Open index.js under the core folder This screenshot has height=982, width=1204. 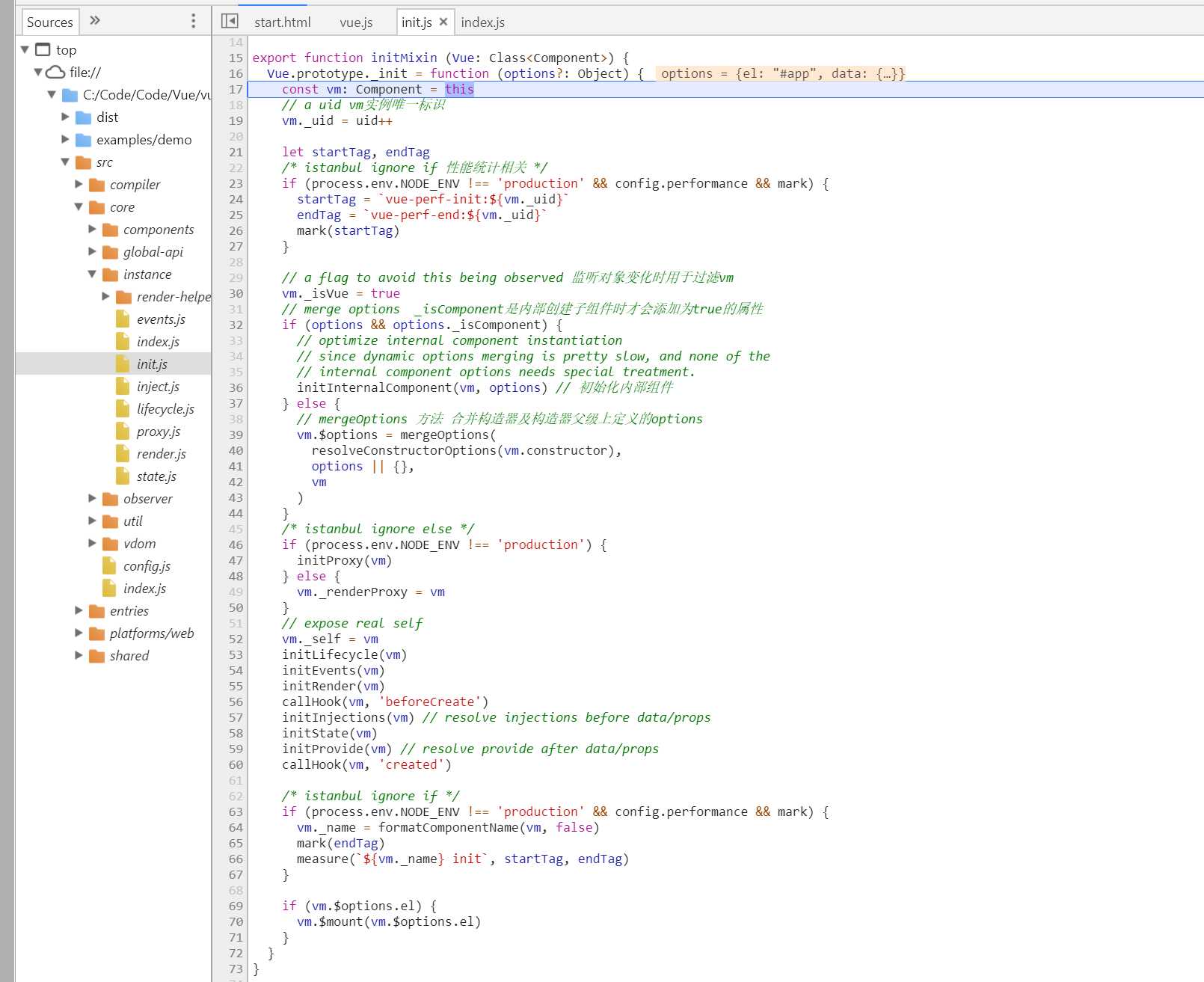tap(144, 589)
